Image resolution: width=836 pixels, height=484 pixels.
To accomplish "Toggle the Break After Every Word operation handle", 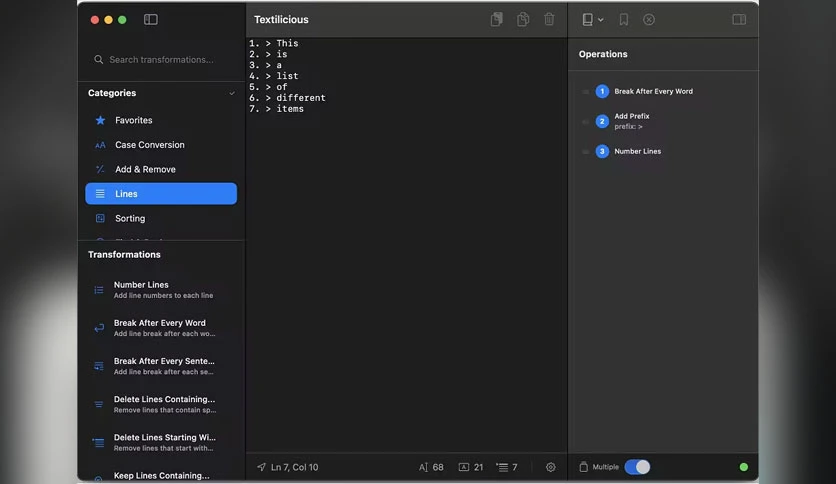I will click(x=585, y=92).
